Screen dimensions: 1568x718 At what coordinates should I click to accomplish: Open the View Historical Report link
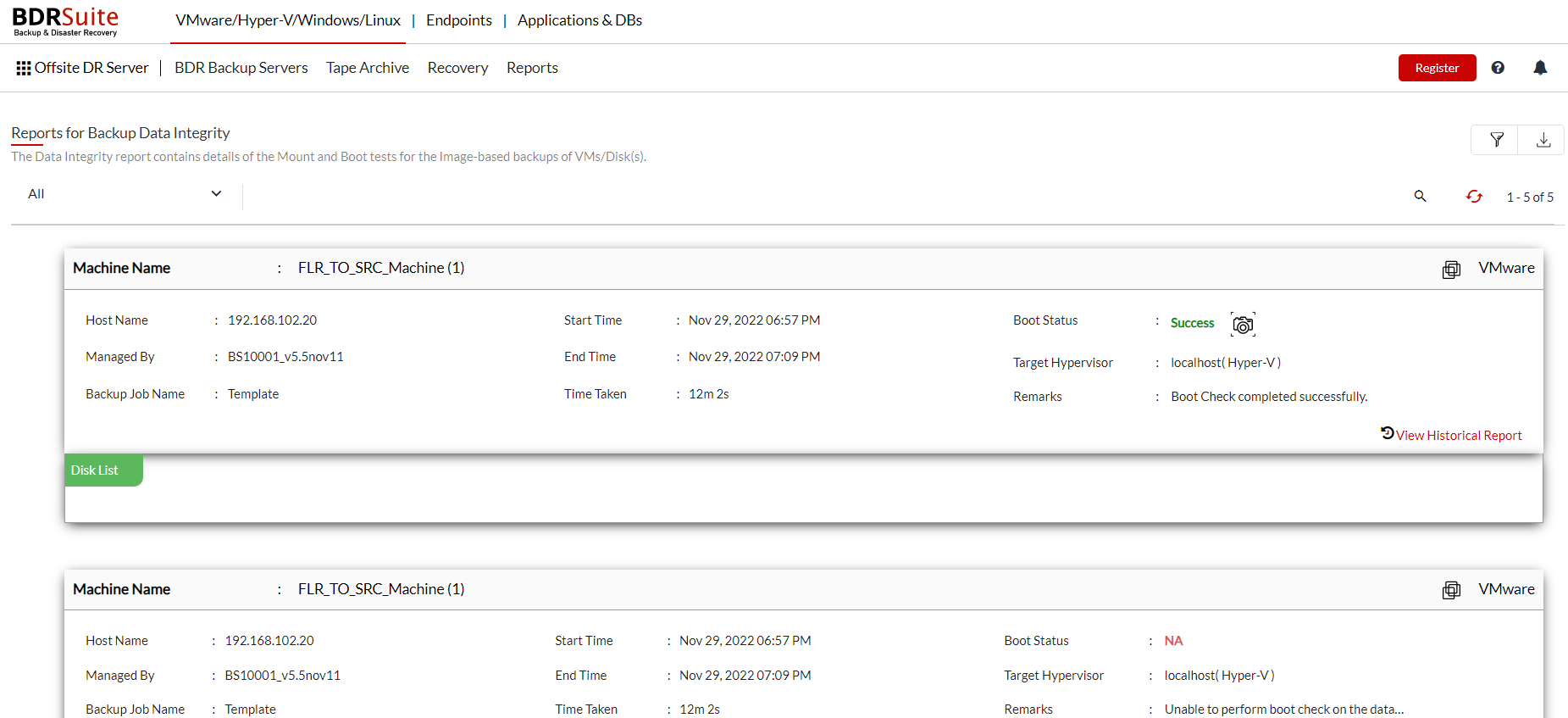[1459, 435]
